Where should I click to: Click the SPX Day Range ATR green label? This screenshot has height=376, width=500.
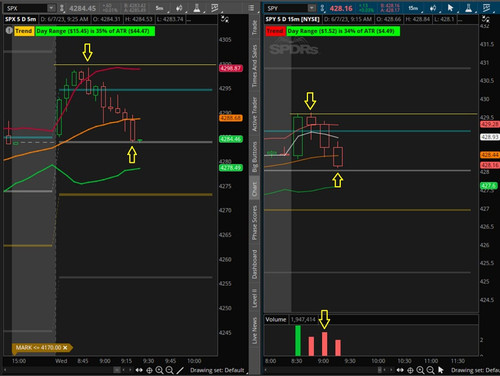click(x=95, y=31)
